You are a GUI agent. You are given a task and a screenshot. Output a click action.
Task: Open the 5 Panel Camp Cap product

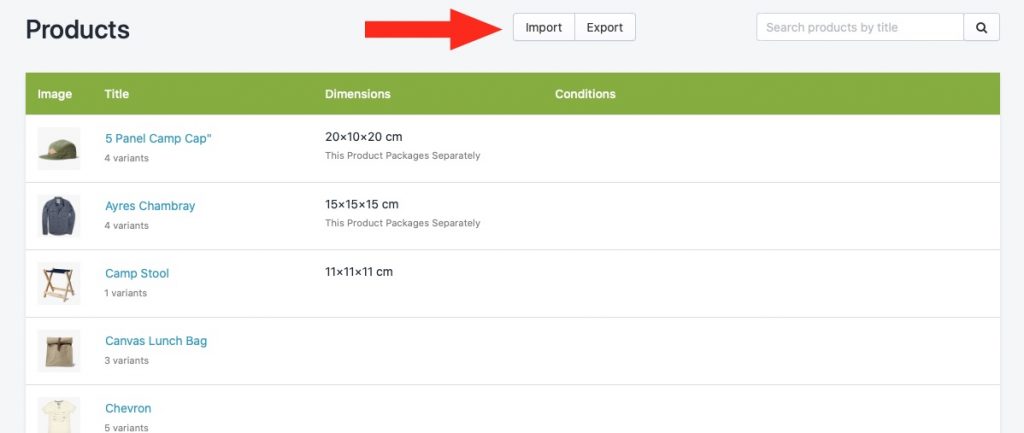[159, 138]
